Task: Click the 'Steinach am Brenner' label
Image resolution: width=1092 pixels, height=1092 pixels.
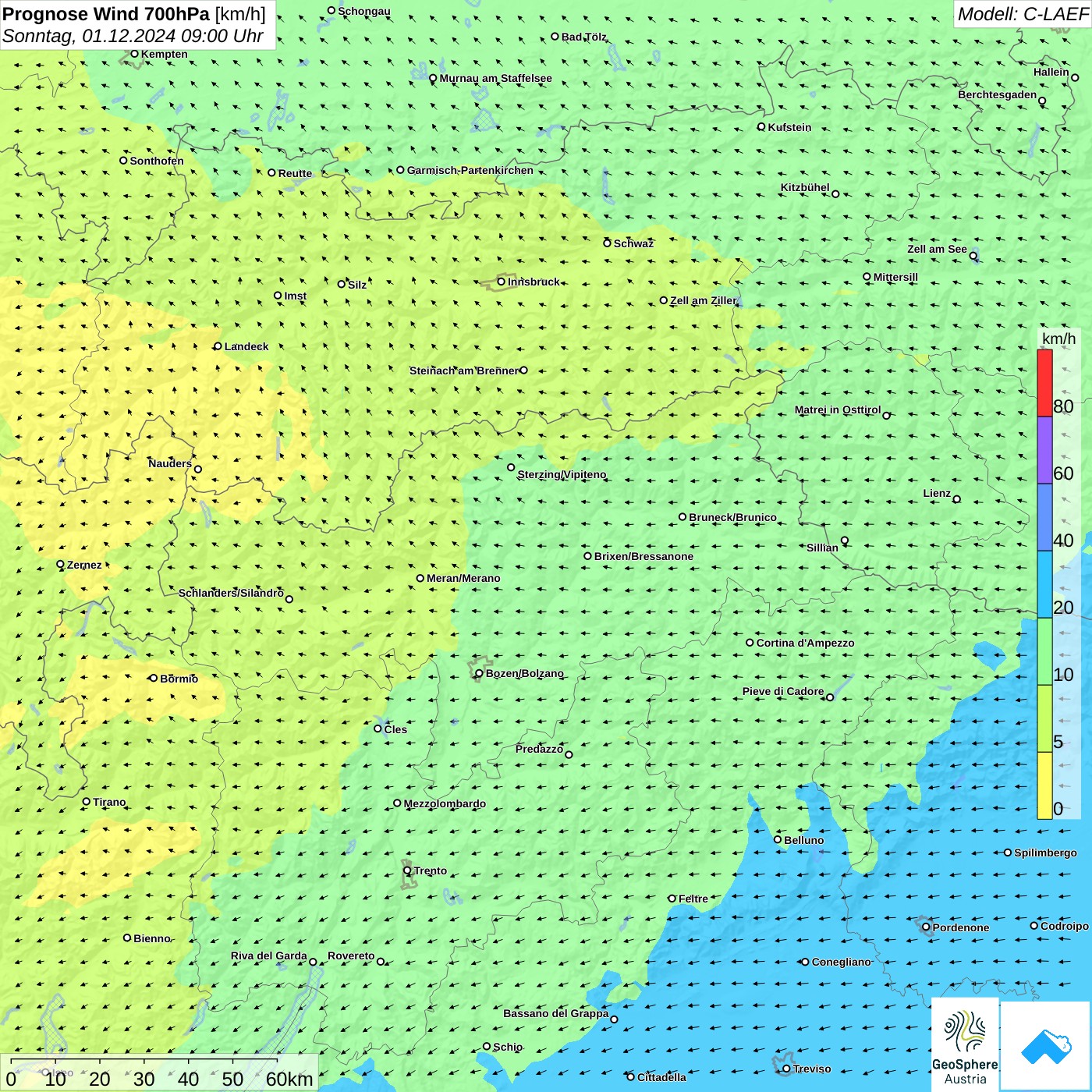Action: (x=464, y=370)
